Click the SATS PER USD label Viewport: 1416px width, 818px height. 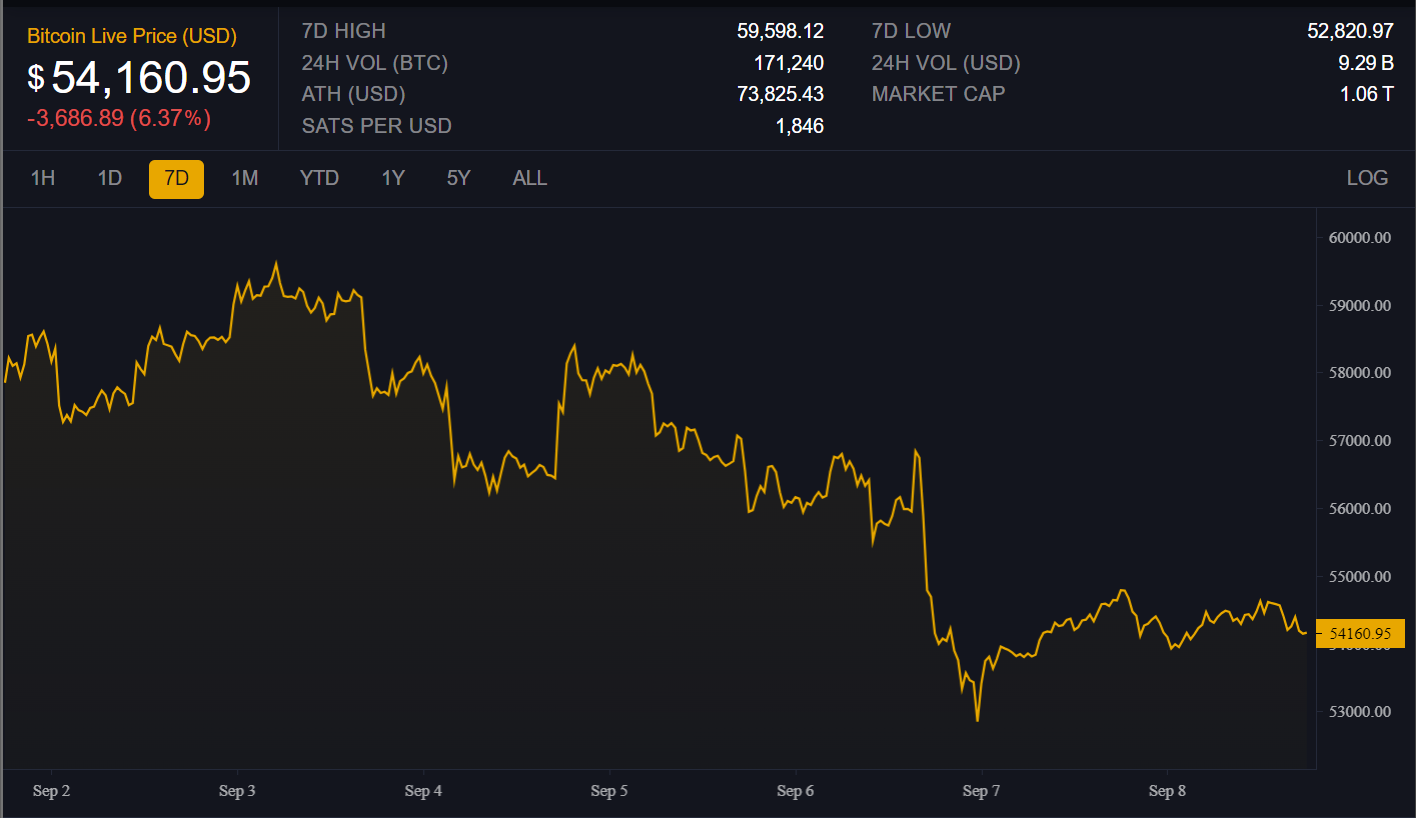tap(377, 126)
